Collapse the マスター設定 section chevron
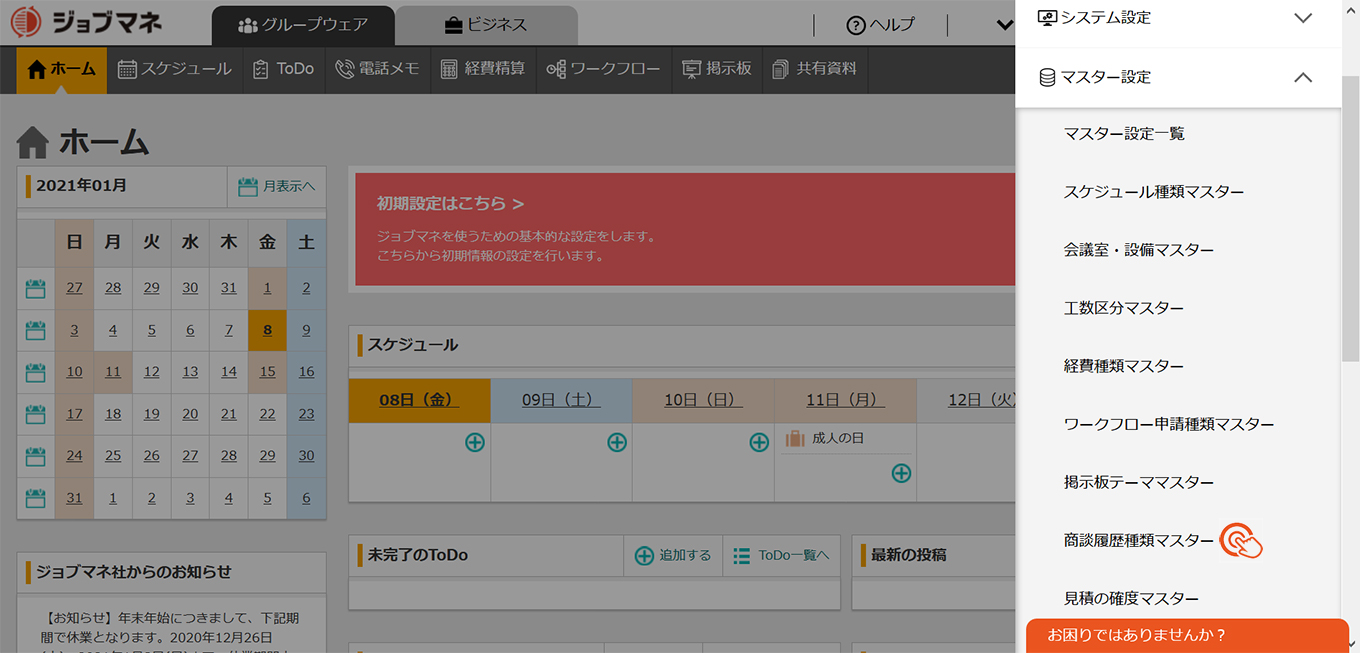 point(1302,77)
